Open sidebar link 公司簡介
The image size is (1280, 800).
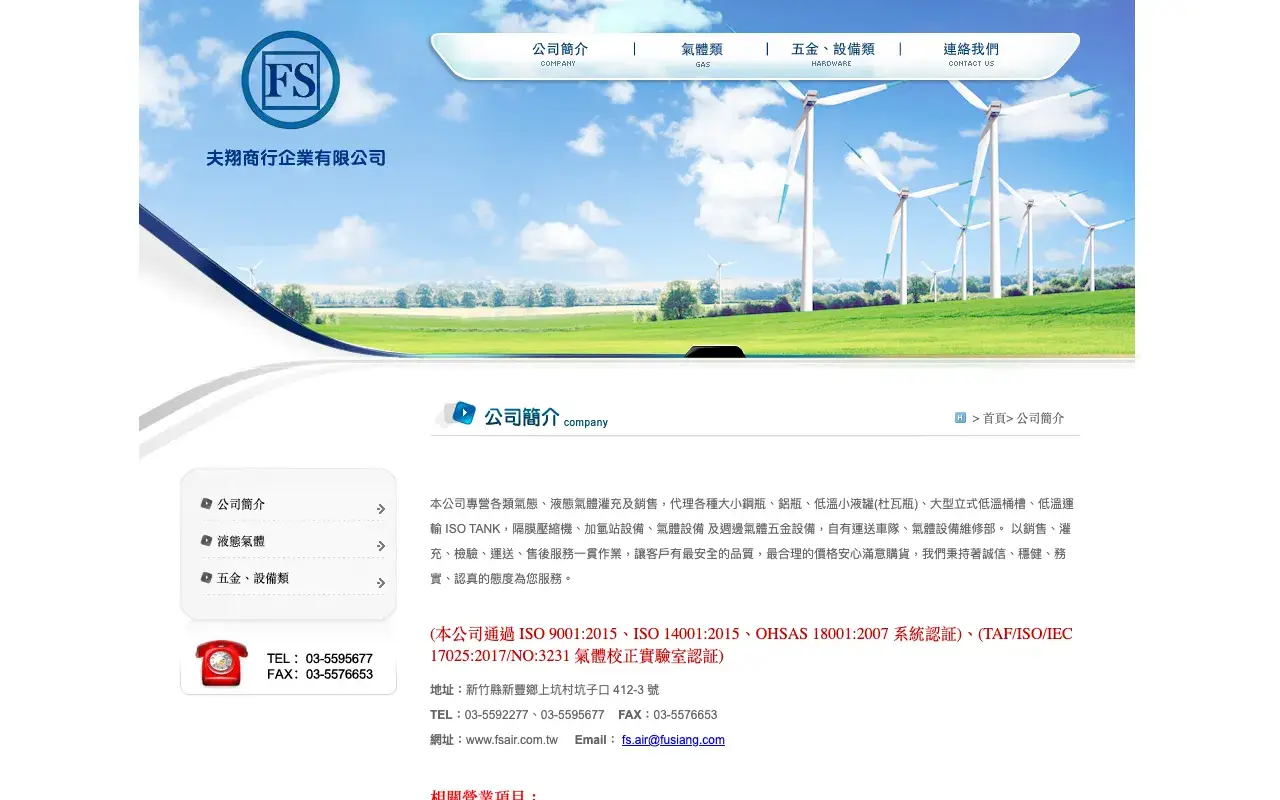tap(241, 504)
